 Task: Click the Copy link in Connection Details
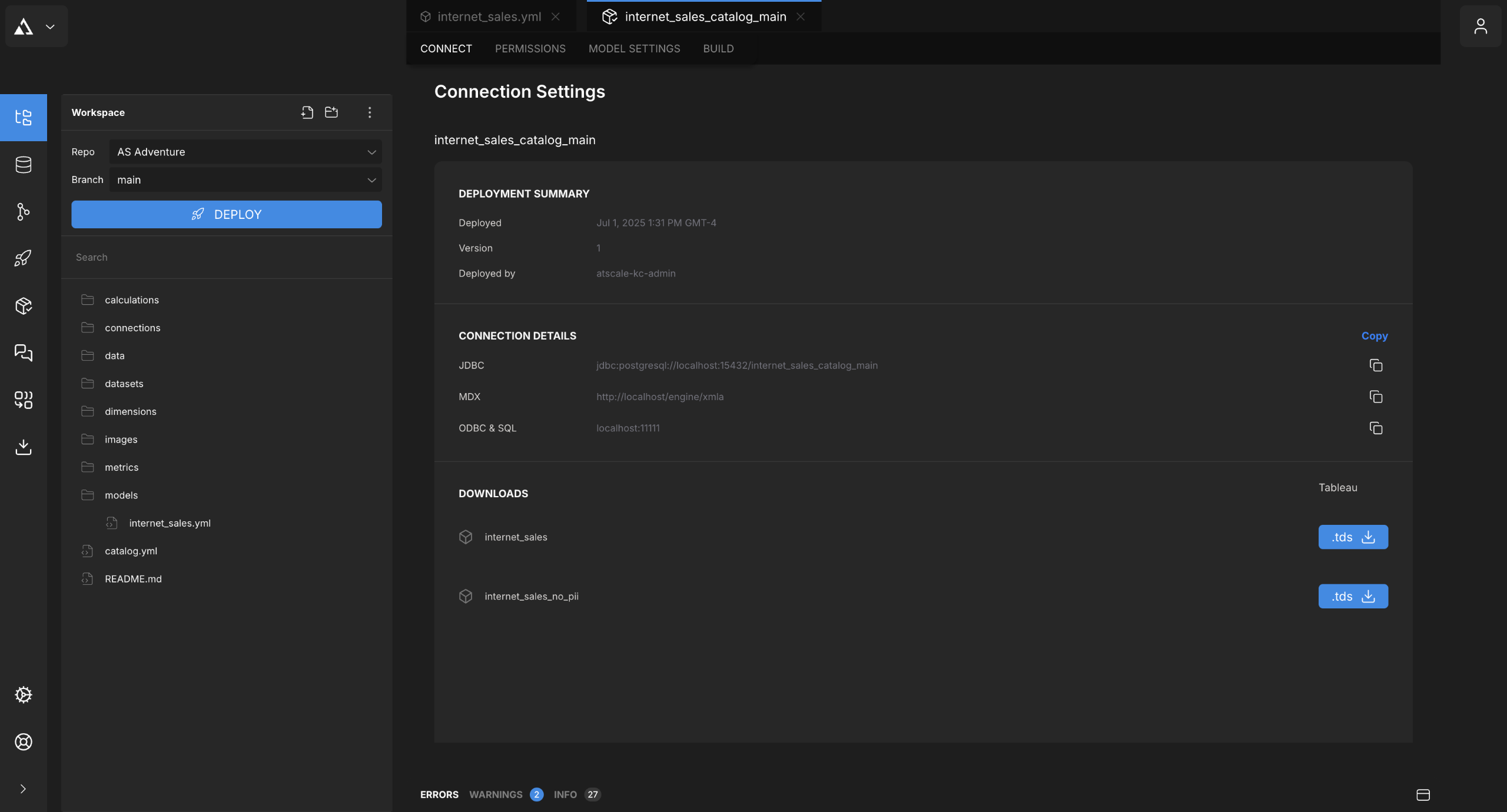pyautogui.click(x=1374, y=336)
